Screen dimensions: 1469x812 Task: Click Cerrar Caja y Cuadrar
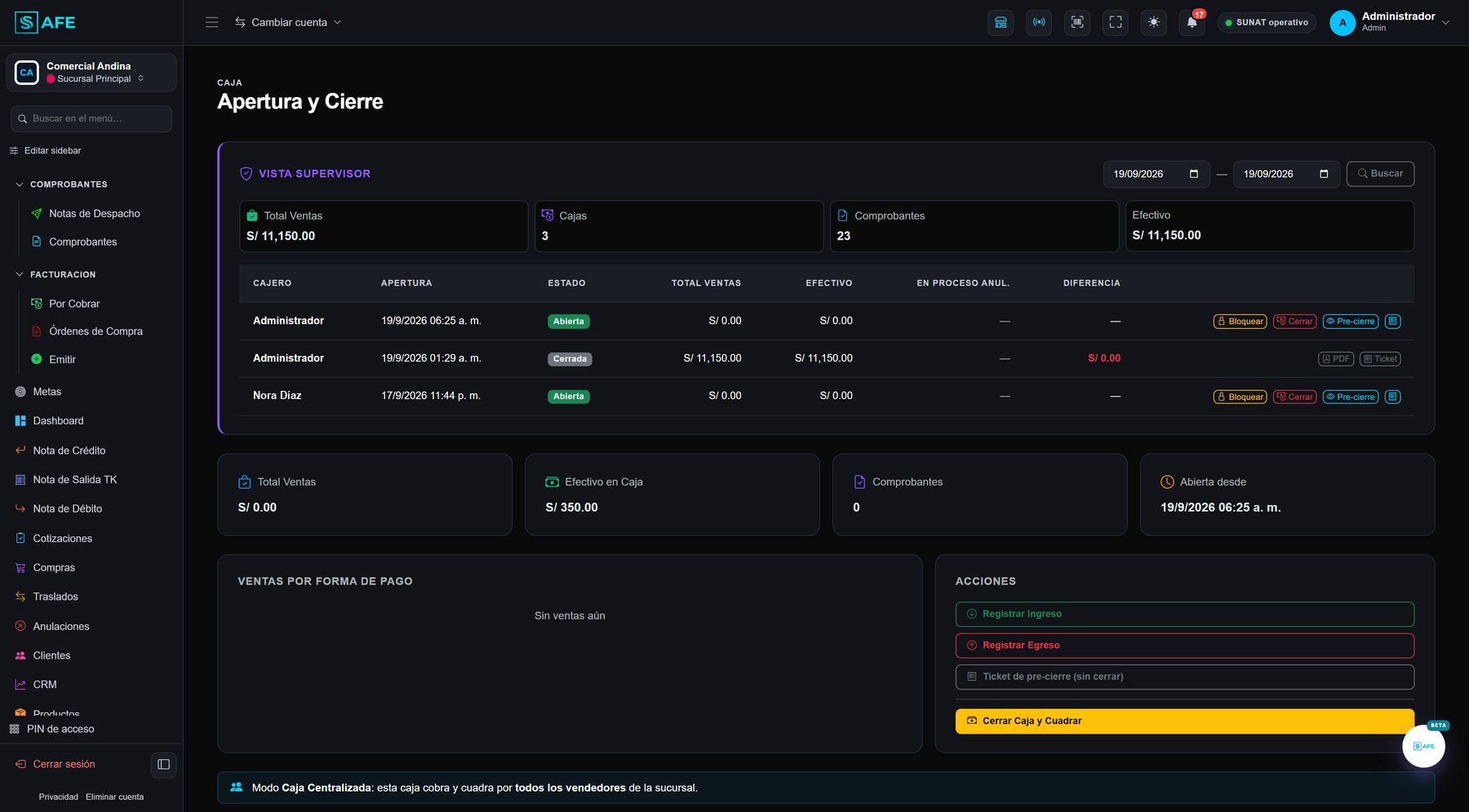(1184, 721)
